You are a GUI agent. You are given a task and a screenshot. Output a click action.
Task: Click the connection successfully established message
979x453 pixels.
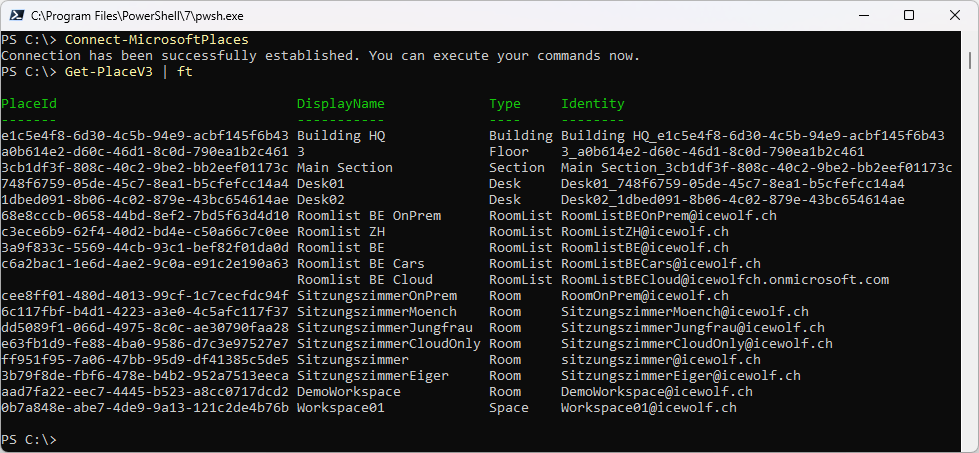point(321,56)
